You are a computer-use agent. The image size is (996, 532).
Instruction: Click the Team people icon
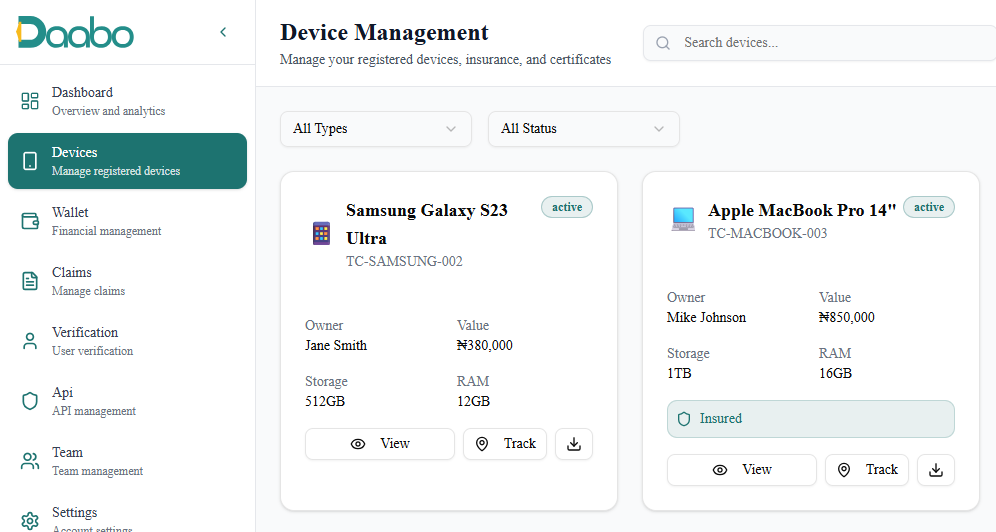(x=30, y=461)
